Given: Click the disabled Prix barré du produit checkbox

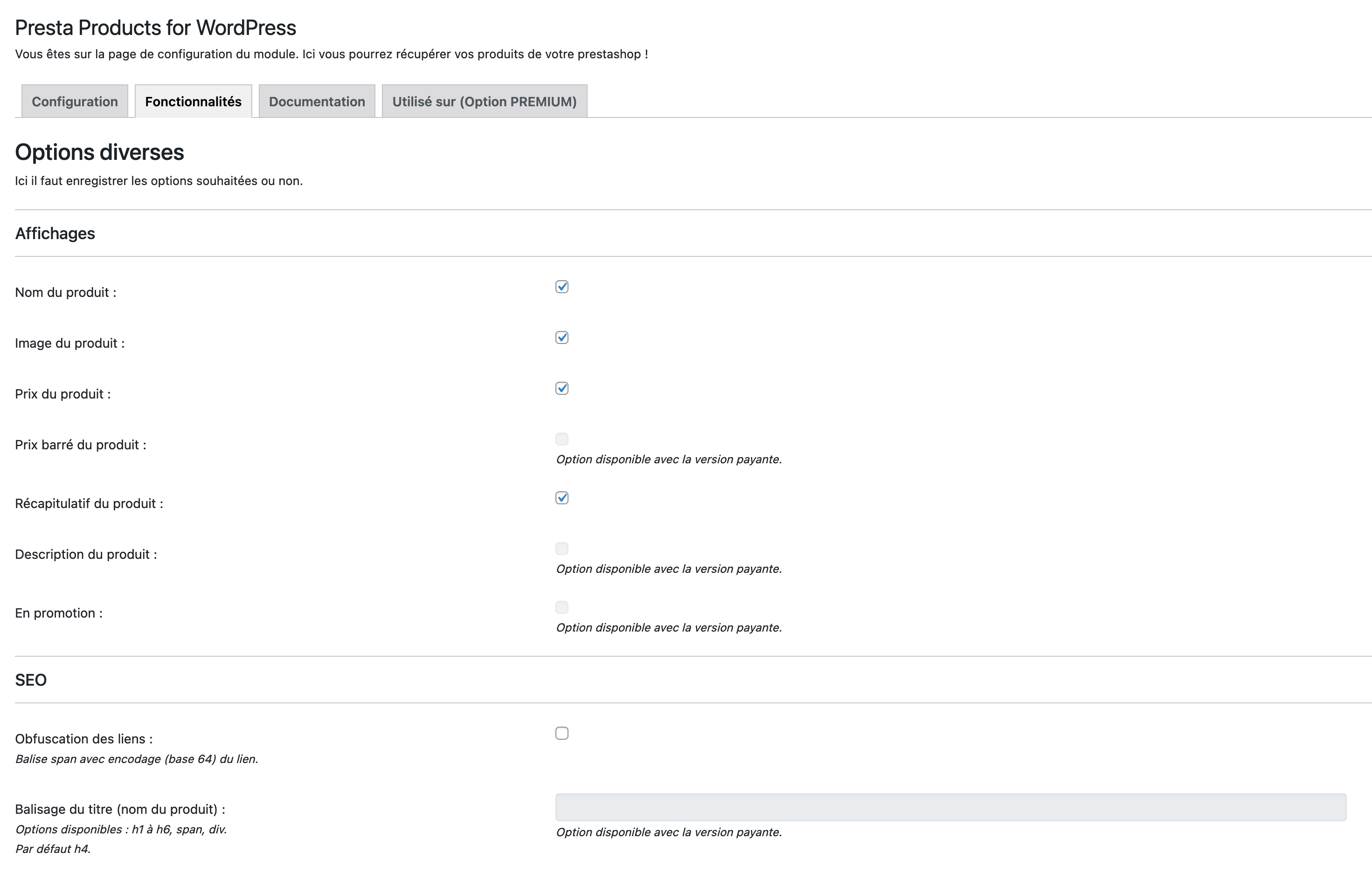Looking at the screenshot, I should [562, 439].
